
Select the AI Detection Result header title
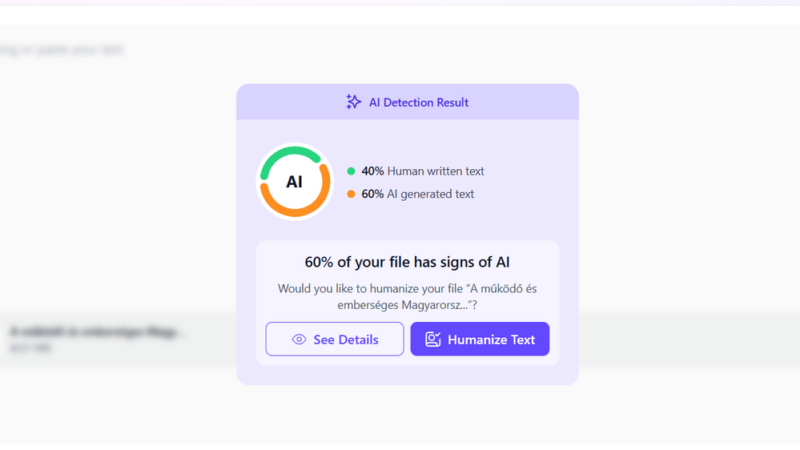tap(418, 102)
